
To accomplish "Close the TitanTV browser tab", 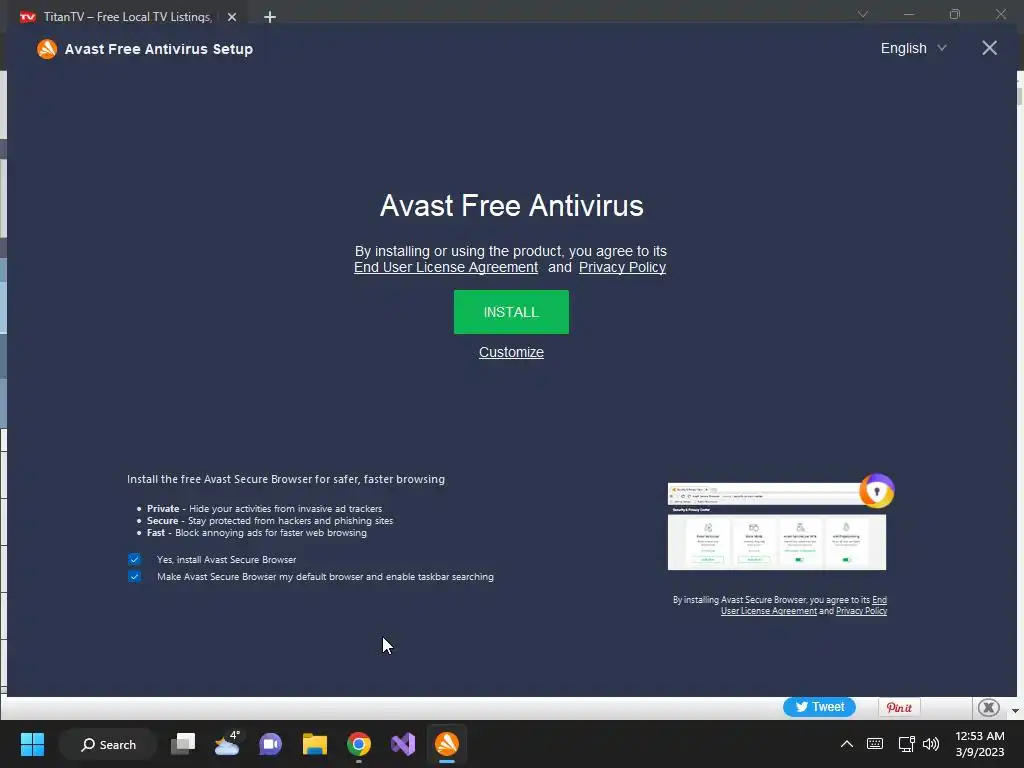I will [232, 17].
